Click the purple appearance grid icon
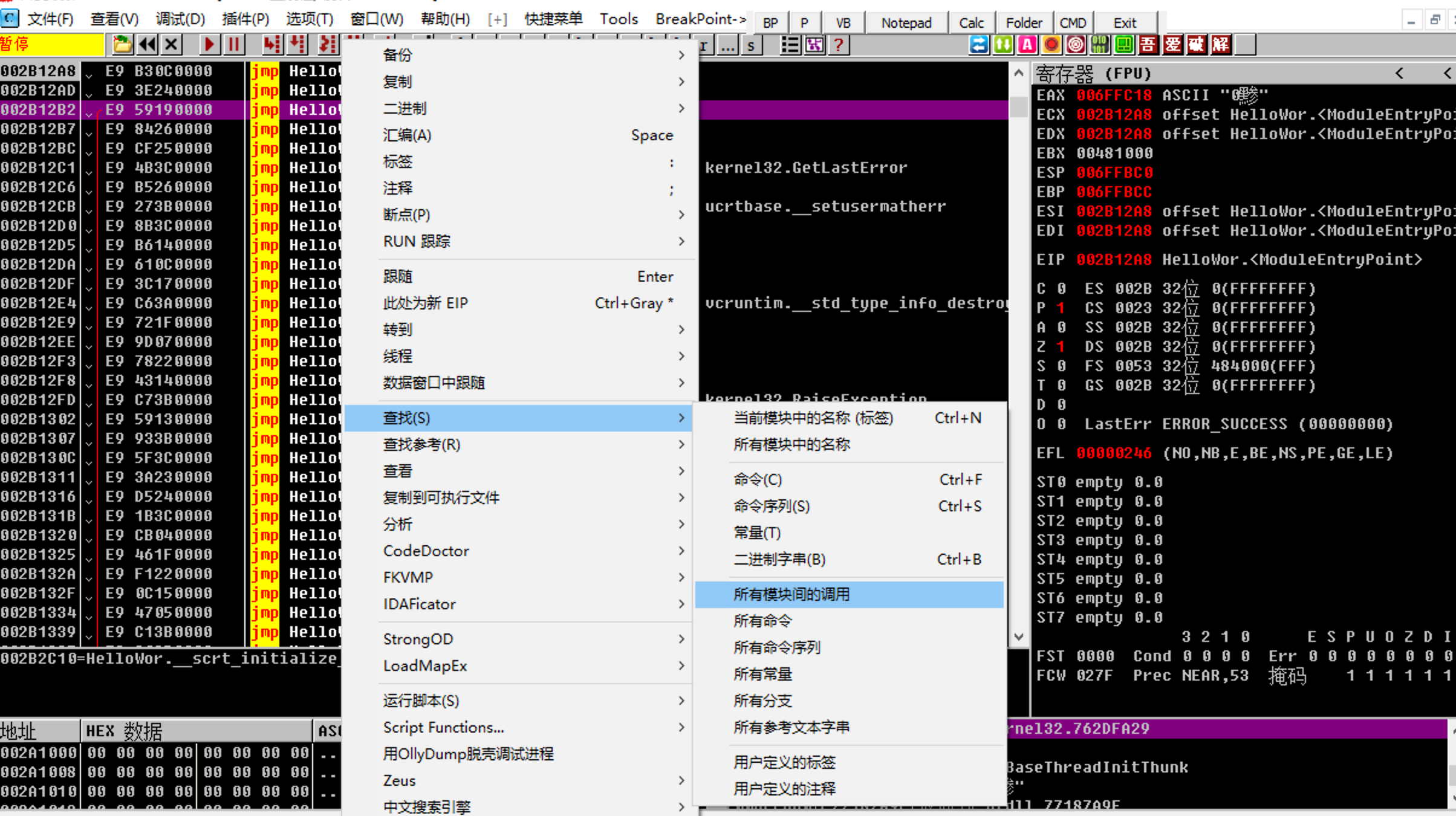This screenshot has height=816, width=1456. [x=814, y=45]
